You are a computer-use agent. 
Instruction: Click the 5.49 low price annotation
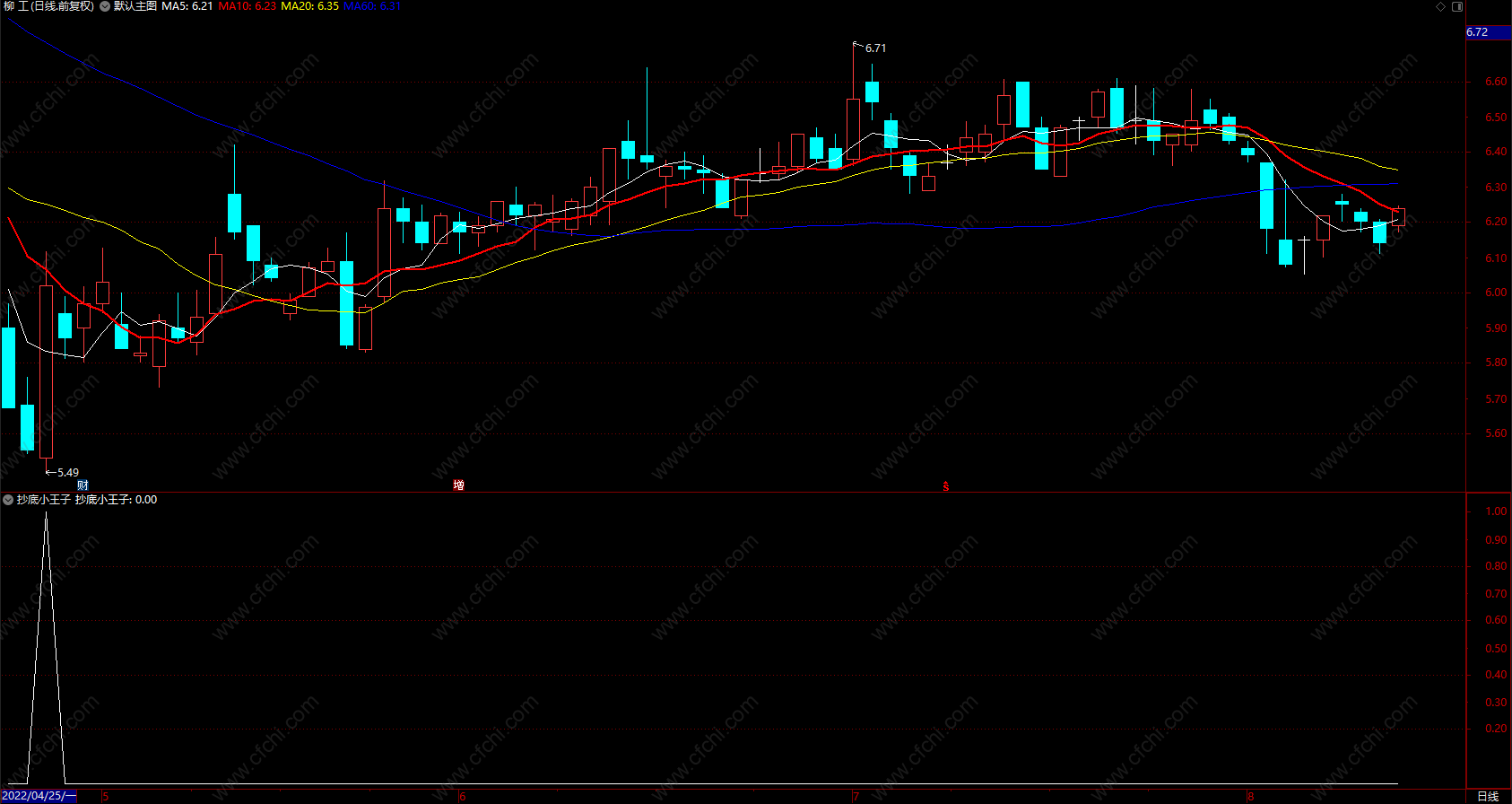point(68,473)
